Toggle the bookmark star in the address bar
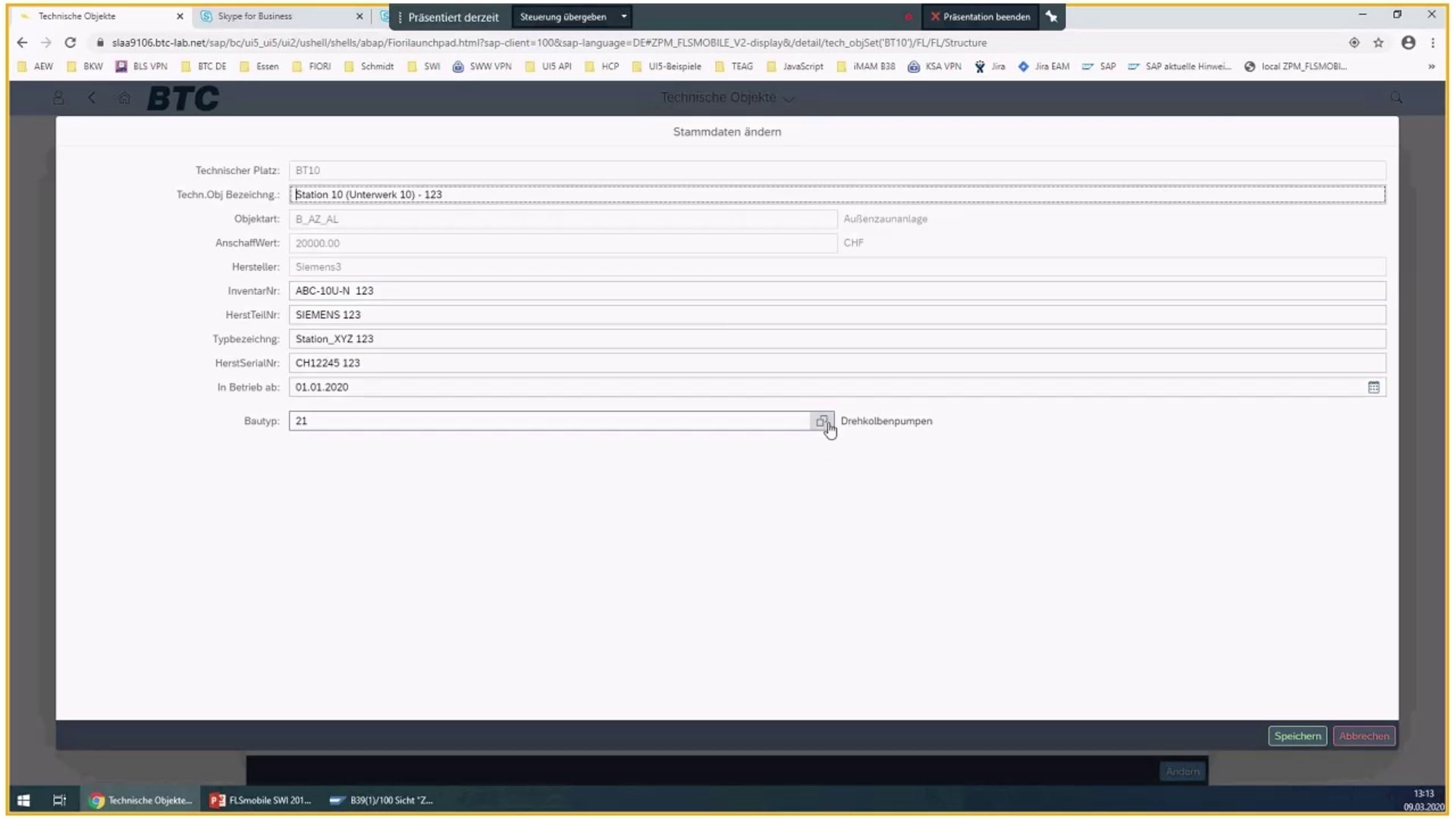The width and height of the screenshot is (1456, 819). pyautogui.click(x=1379, y=43)
